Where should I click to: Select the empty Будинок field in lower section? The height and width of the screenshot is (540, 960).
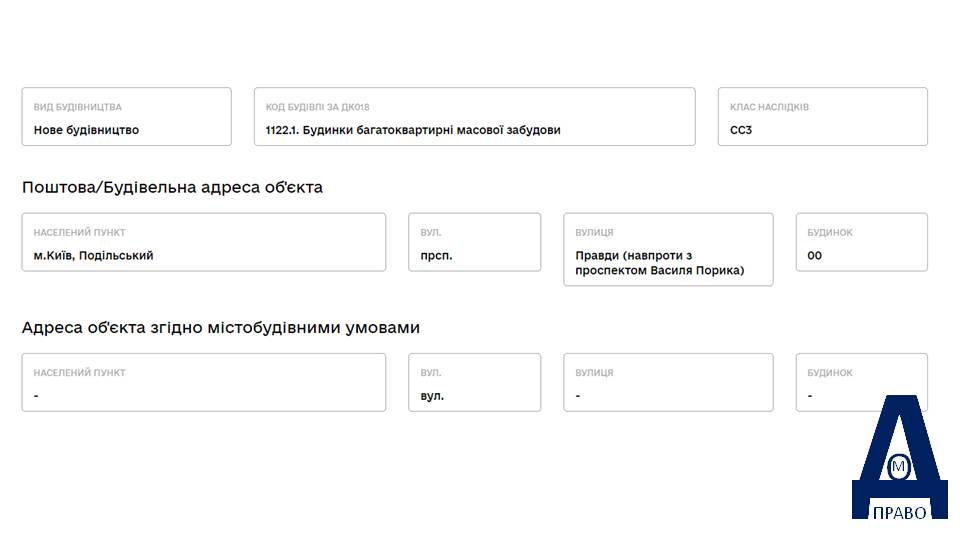tap(861, 382)
